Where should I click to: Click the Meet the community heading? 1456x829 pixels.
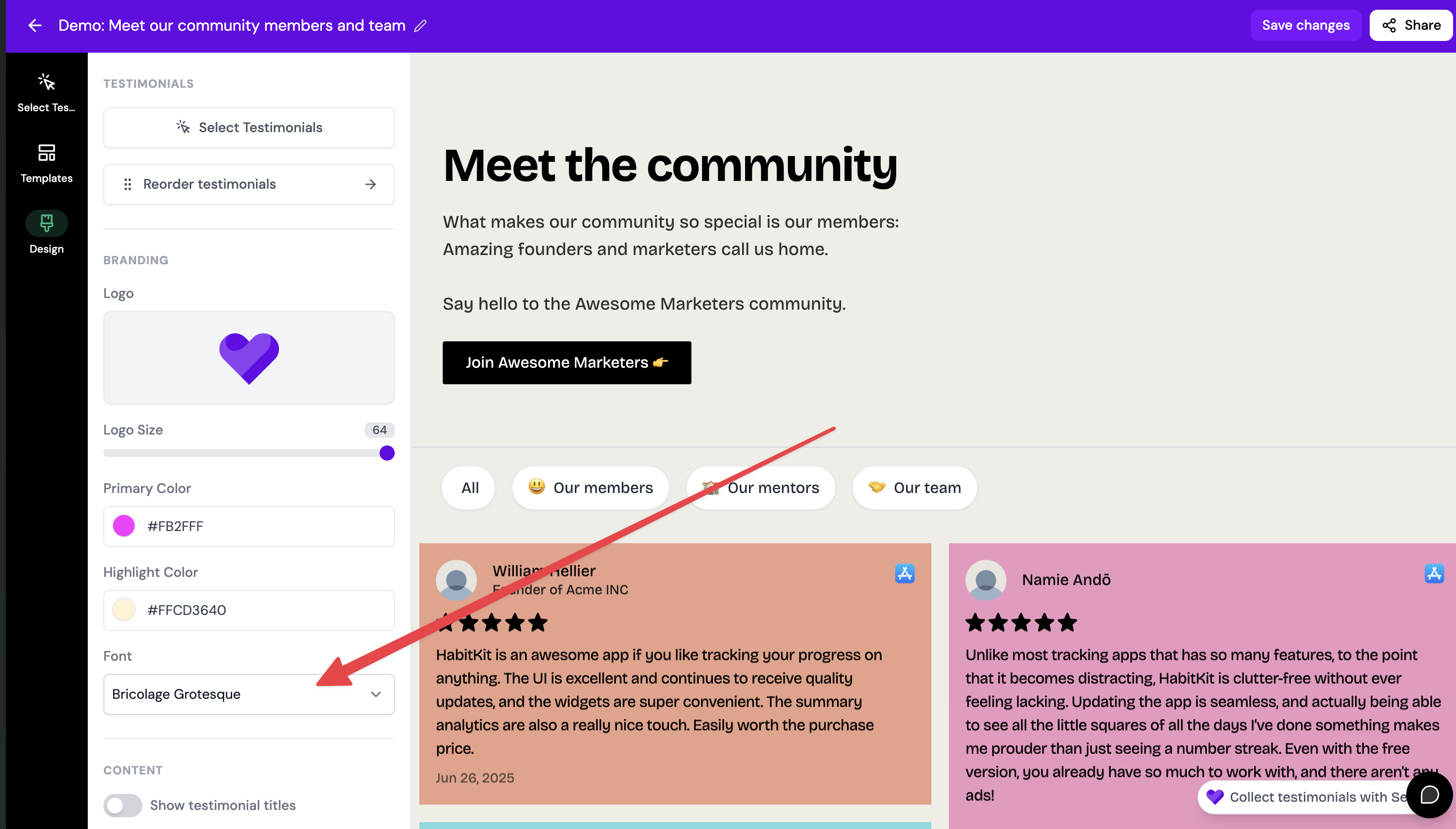pyautogui.click(x=670, y=165)
